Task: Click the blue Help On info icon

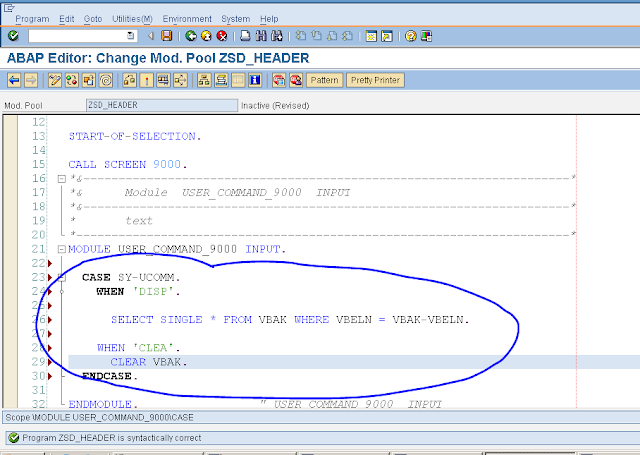Action: click(x=255, y=80)
